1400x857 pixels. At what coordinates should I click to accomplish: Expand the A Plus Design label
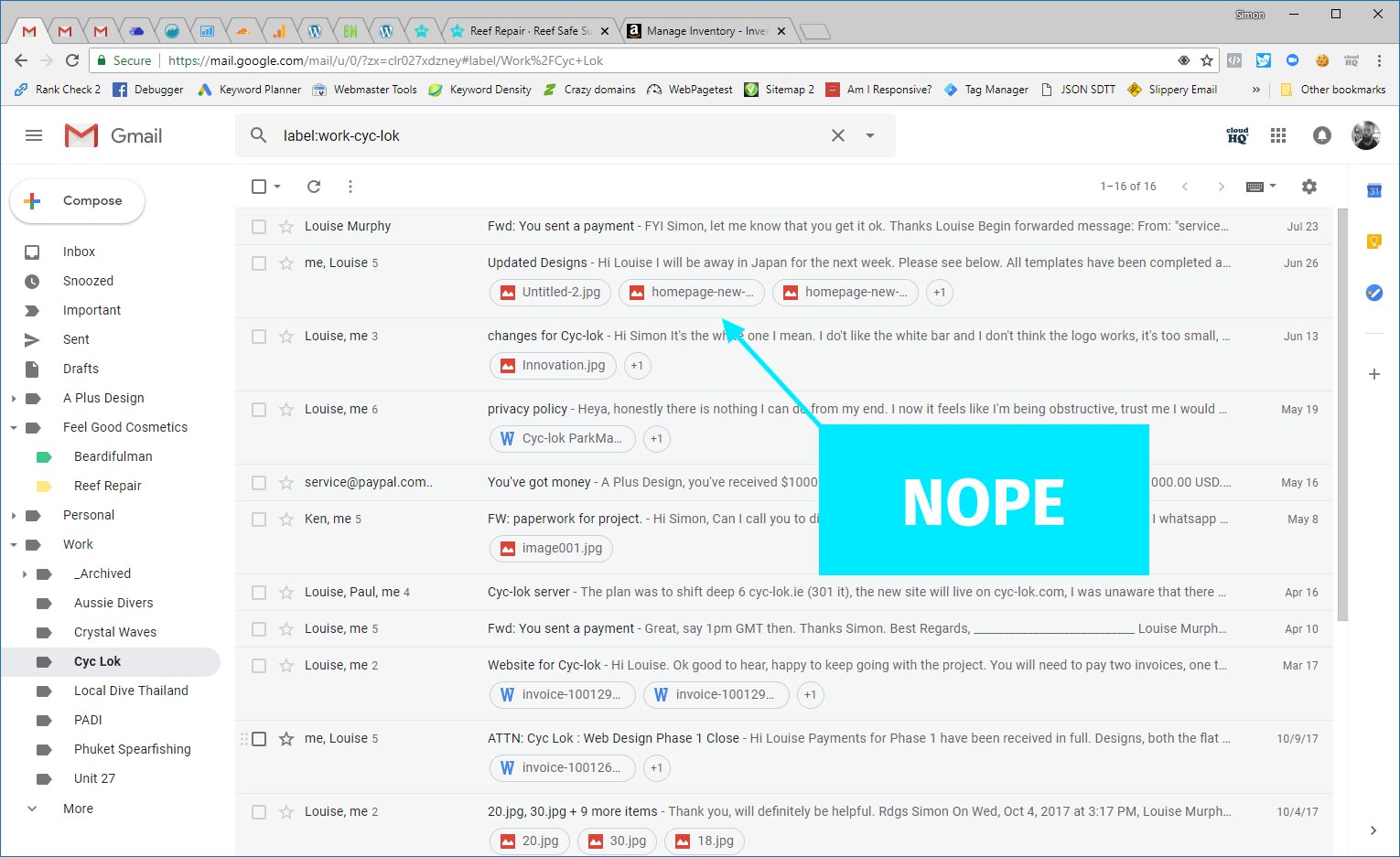(x=14, y=398)
